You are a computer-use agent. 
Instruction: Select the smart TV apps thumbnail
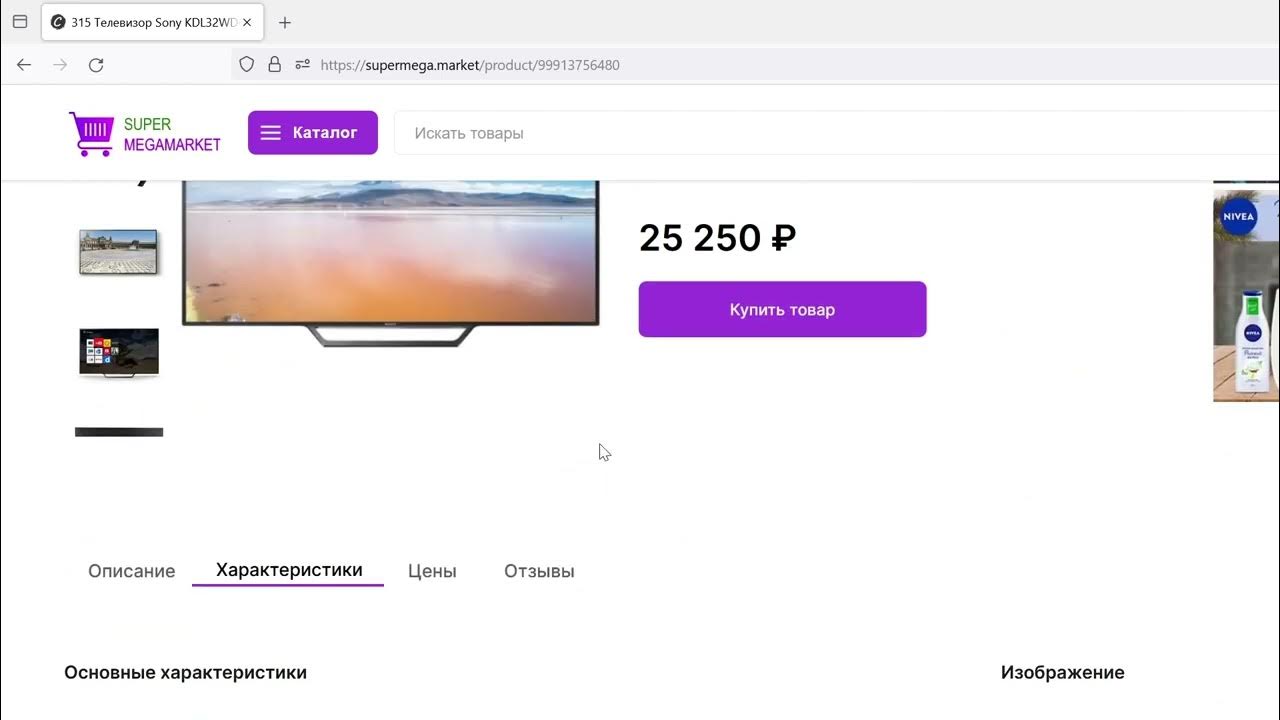(x=119, y=352)
